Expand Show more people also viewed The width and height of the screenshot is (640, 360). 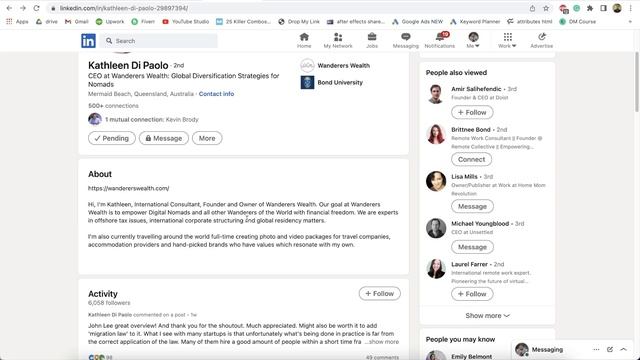click(487, 316)
